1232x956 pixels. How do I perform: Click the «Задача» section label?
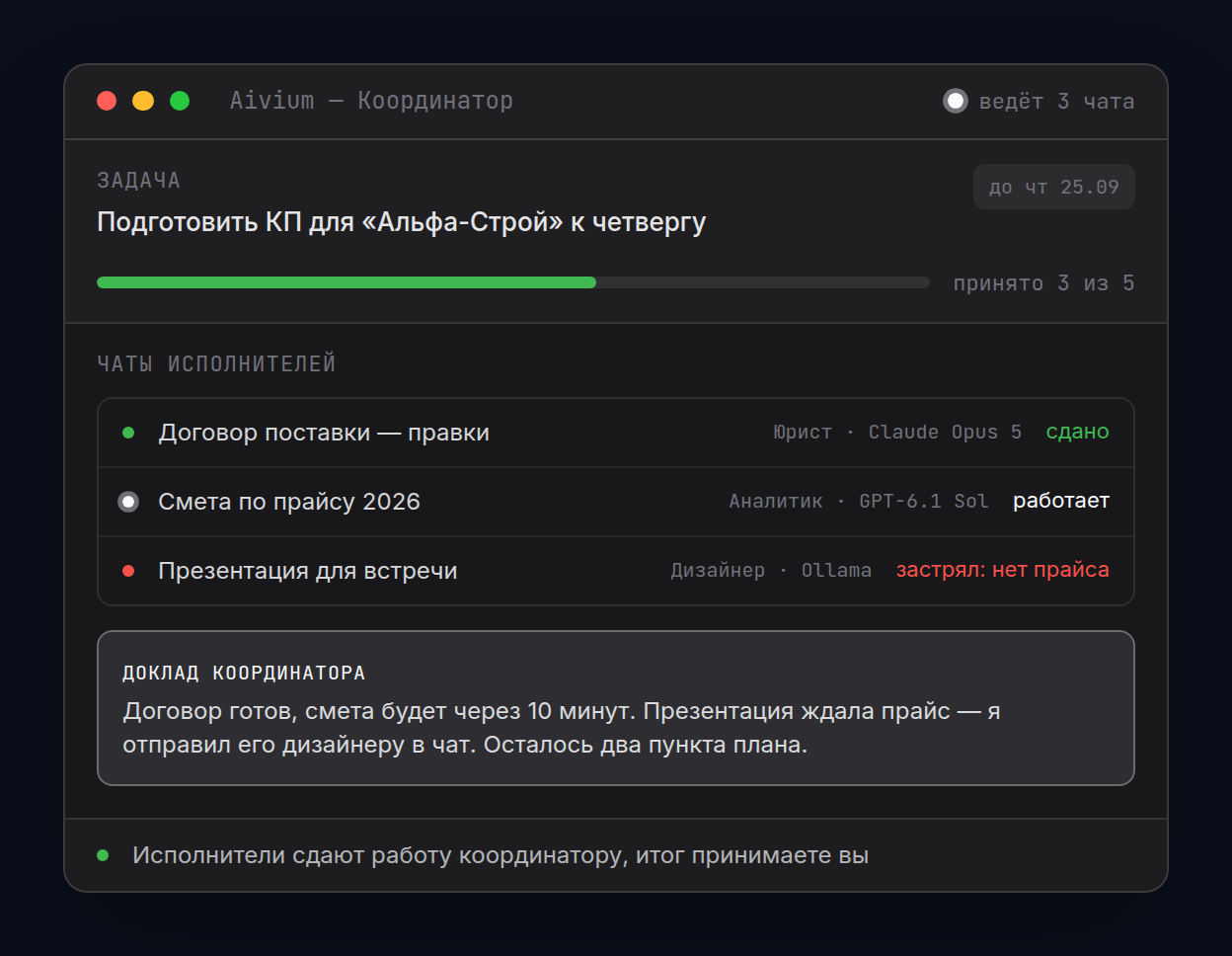(138, 181)
